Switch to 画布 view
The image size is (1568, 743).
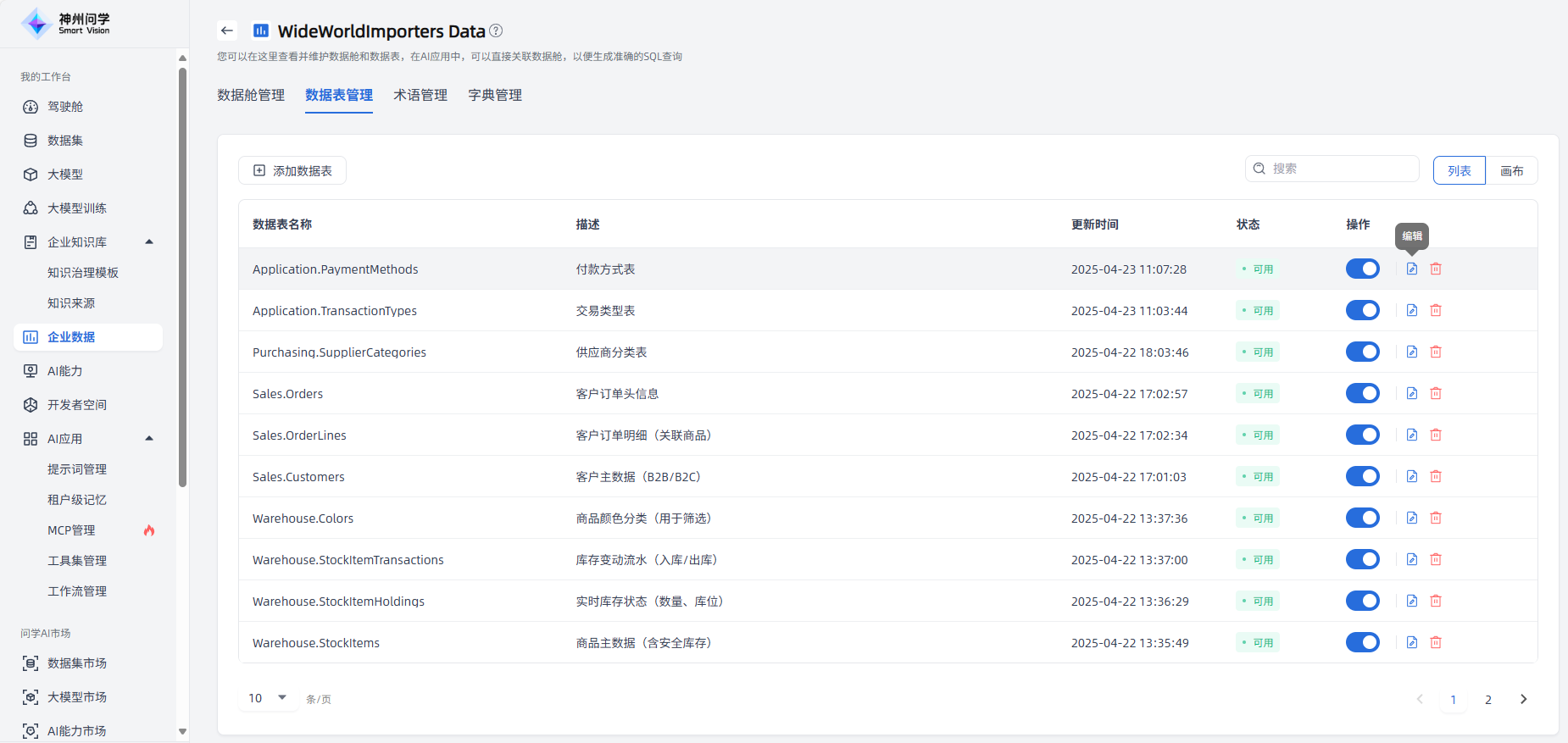(x=1512, y=170)
